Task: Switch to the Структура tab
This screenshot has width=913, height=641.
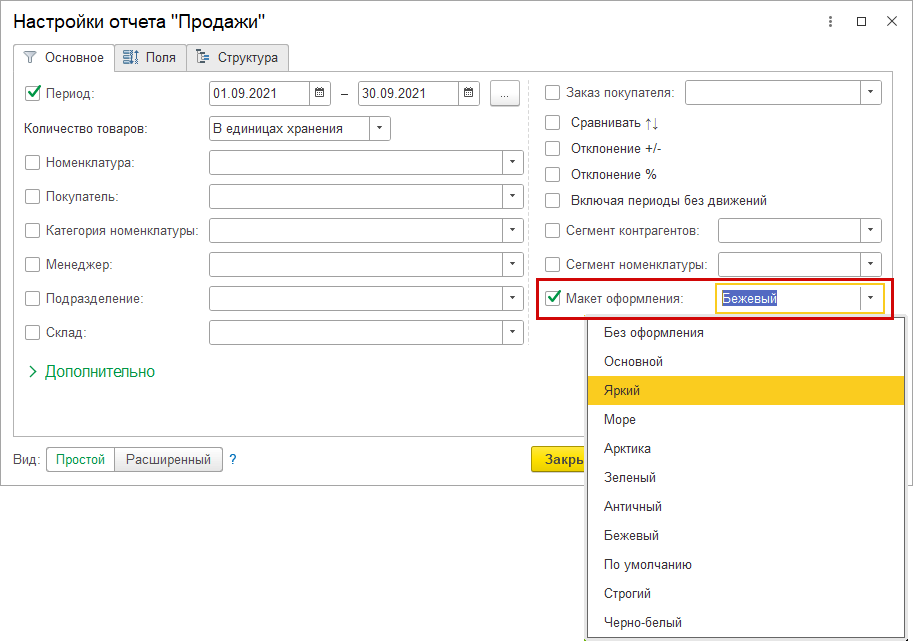Action: coord(238,57)
